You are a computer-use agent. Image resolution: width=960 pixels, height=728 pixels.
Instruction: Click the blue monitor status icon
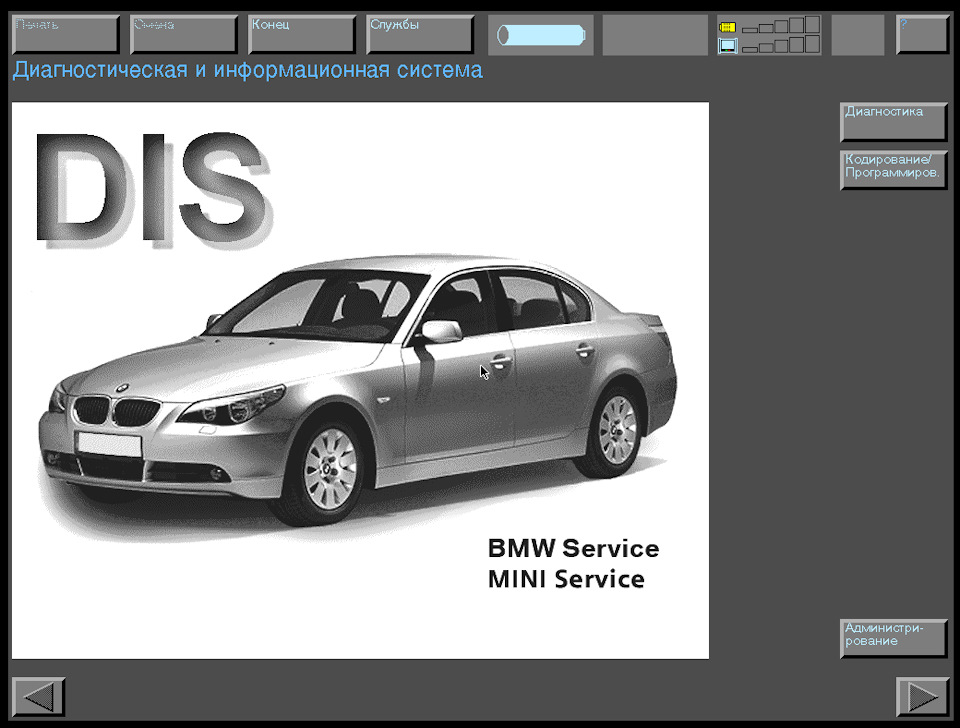point(727,45)
